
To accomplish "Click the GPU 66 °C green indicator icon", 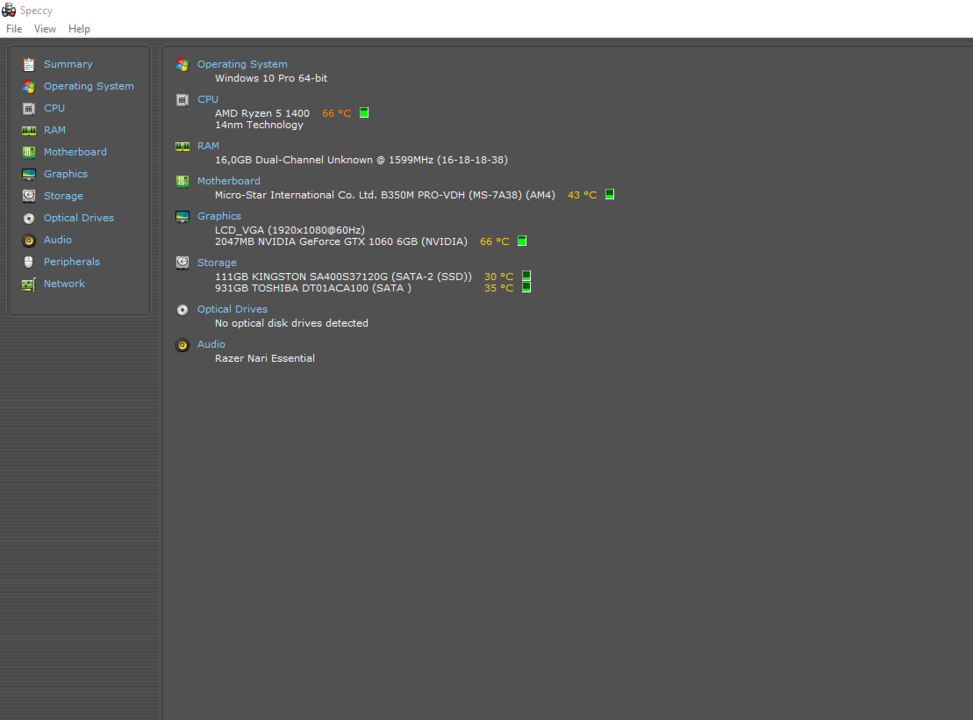I will click(522, 241).
